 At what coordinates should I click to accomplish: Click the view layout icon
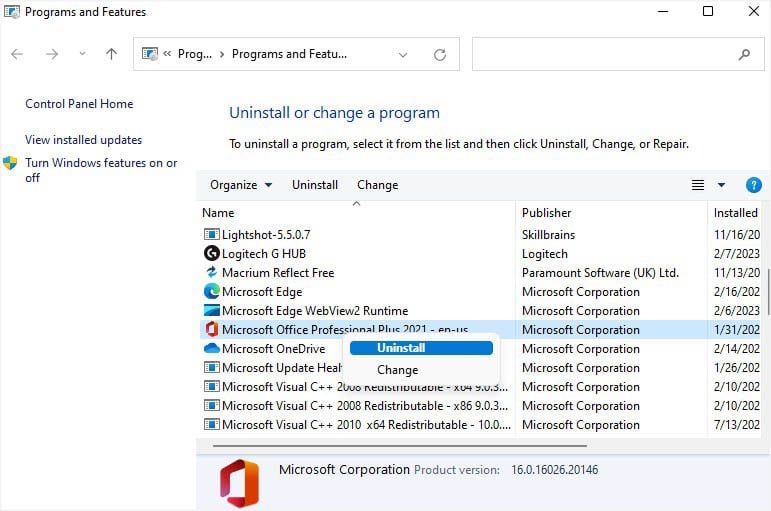[698, 185]
